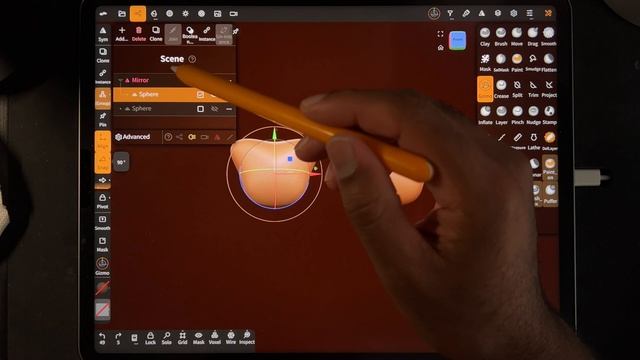Screen dimensions: 640x360
Task: Pick the Smooth tool in the tool palette
Action: (549, 36)
